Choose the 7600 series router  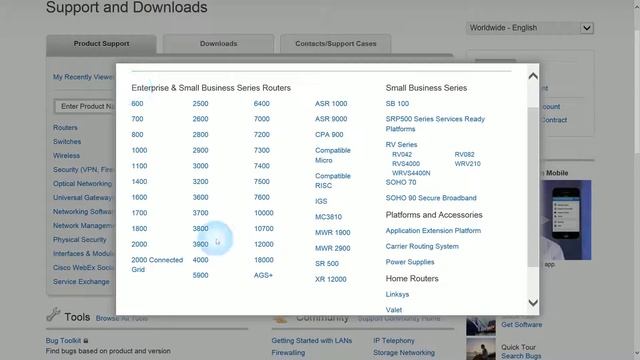(262, 197)
